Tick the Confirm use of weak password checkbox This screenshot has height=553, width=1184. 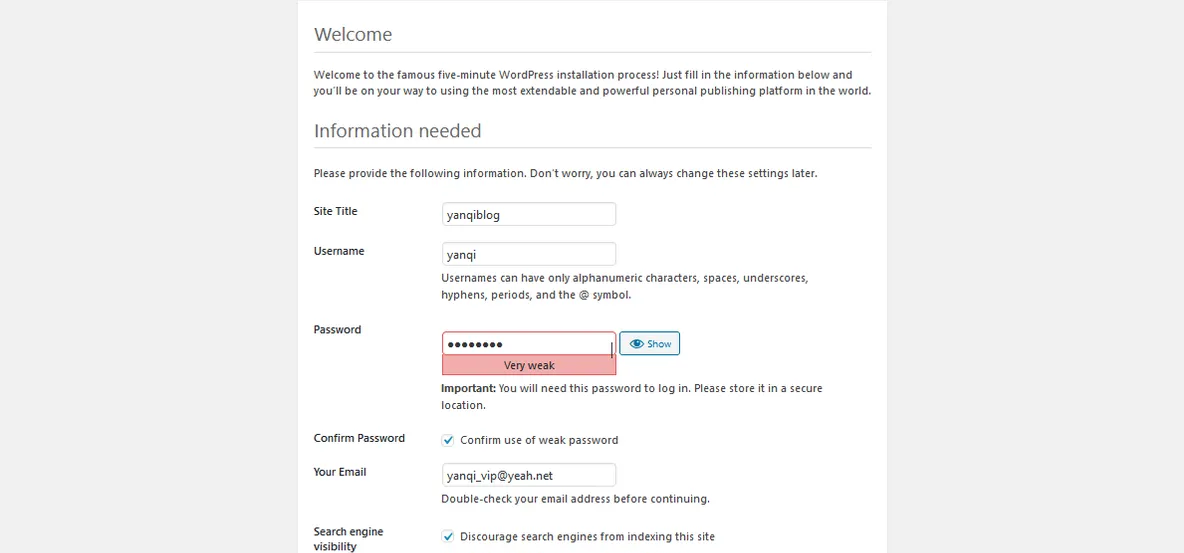point(448,440)
